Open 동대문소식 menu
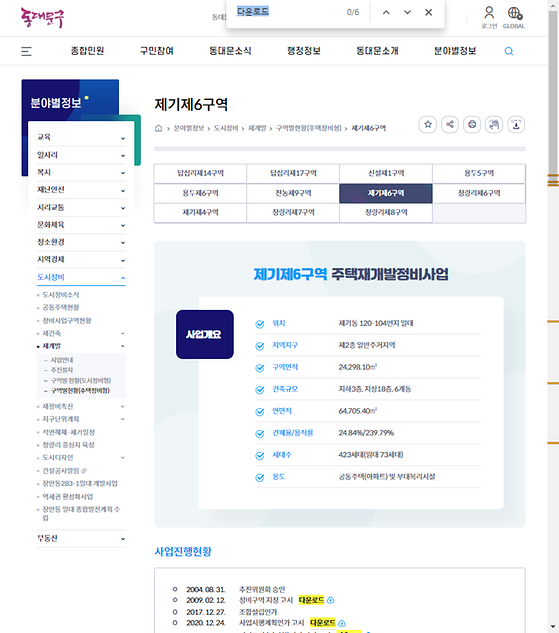Image resolution: width=559 pixels, height=633 pixels. tap(230, 51)
